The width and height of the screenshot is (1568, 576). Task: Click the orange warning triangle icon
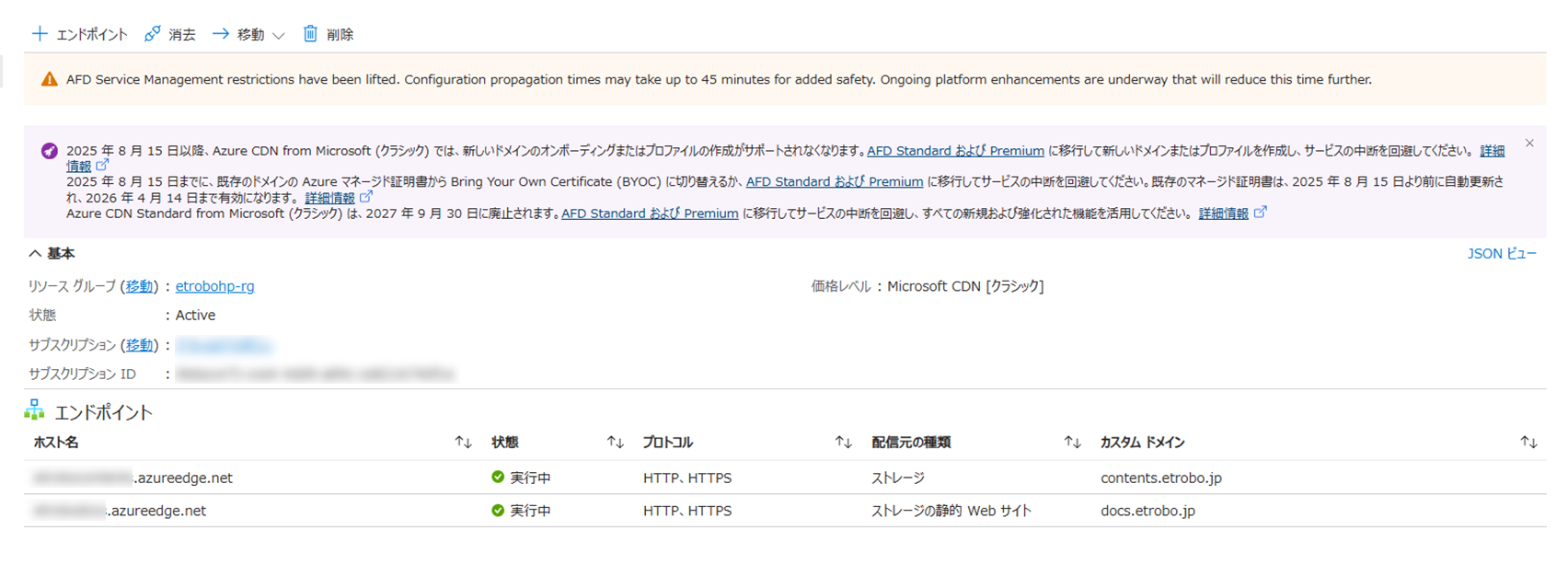coord(50,80)
